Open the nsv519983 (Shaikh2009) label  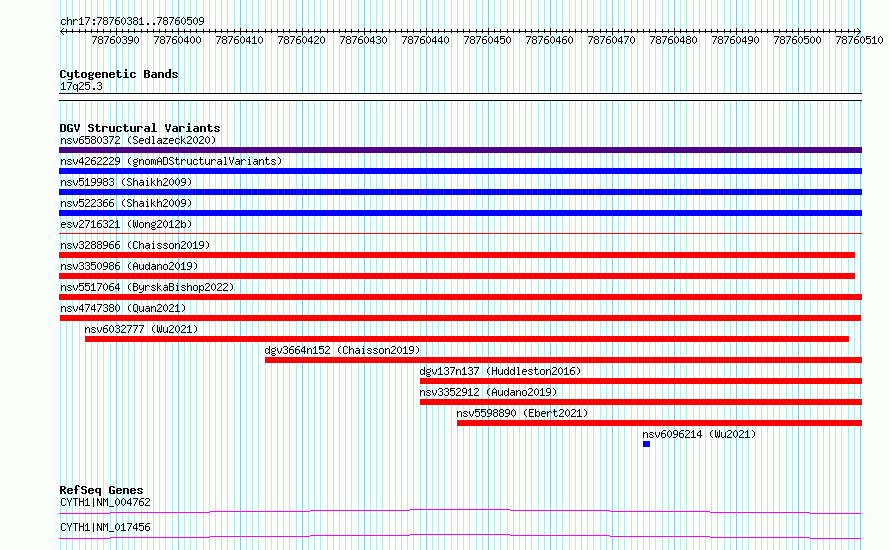point(126,182)
